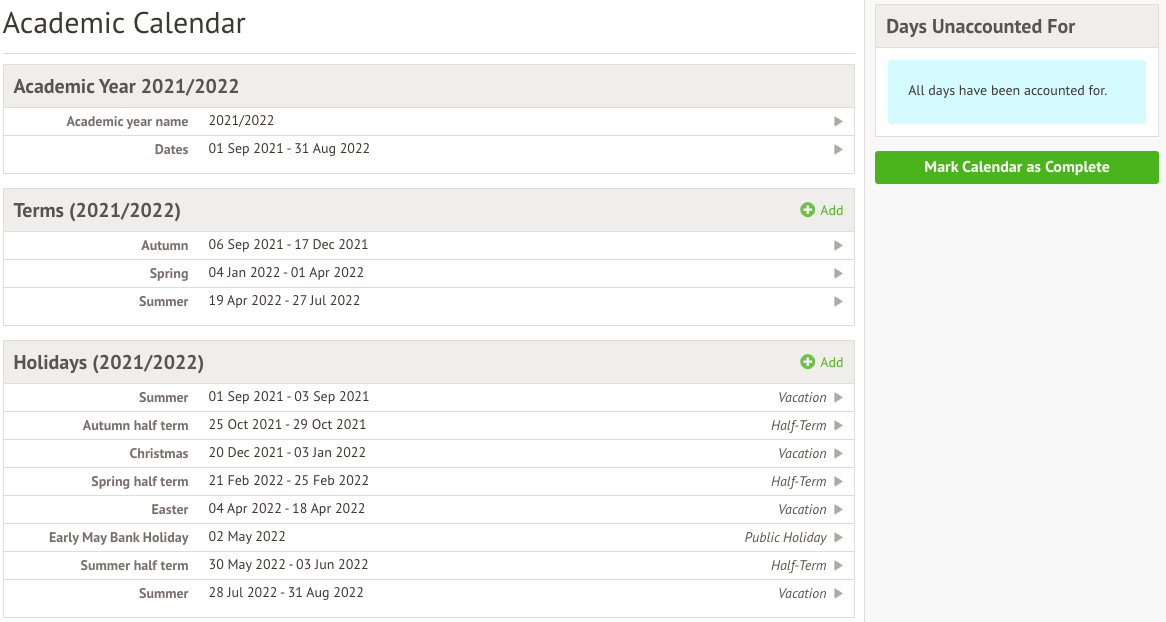Open the Christmas vacation details
The image size is (1166, 622).
[838, 453]
